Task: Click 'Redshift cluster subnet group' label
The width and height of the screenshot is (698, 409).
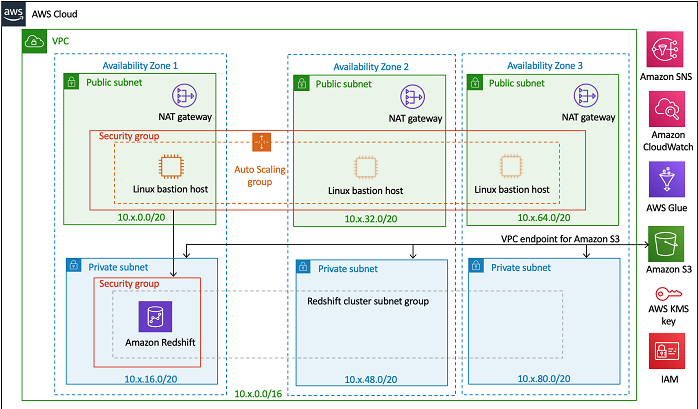Action: (368, 301)
